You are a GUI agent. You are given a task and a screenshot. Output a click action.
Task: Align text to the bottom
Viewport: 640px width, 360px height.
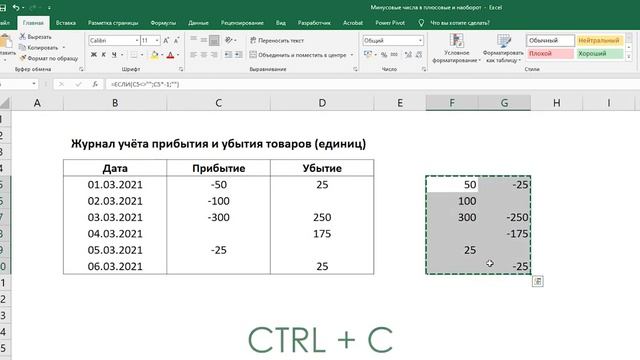click(x=214, y=40)
